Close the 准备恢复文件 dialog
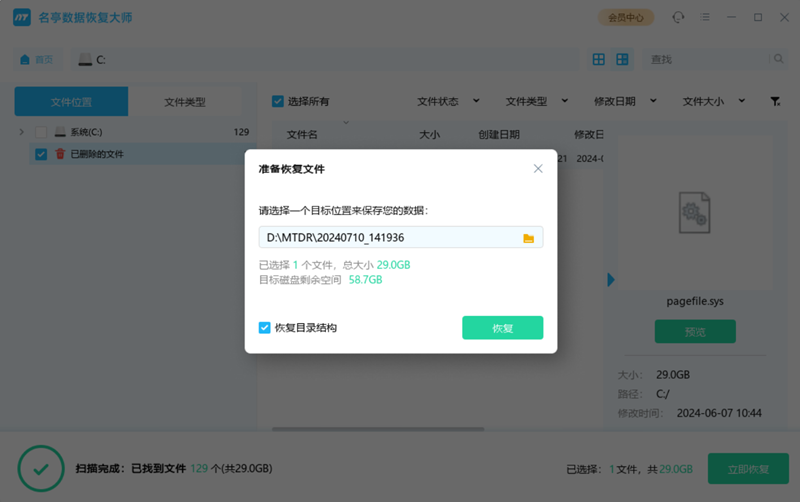 [x=538, y=168]
